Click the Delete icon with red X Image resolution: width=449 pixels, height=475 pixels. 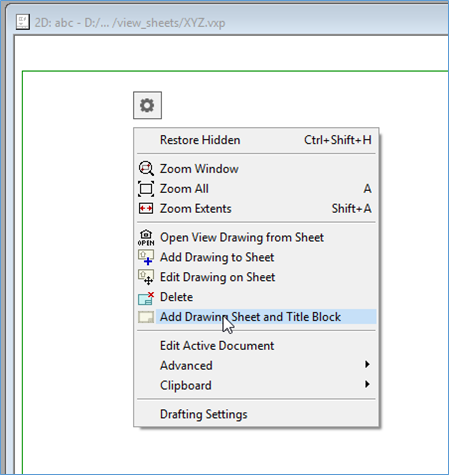(146, 298)
